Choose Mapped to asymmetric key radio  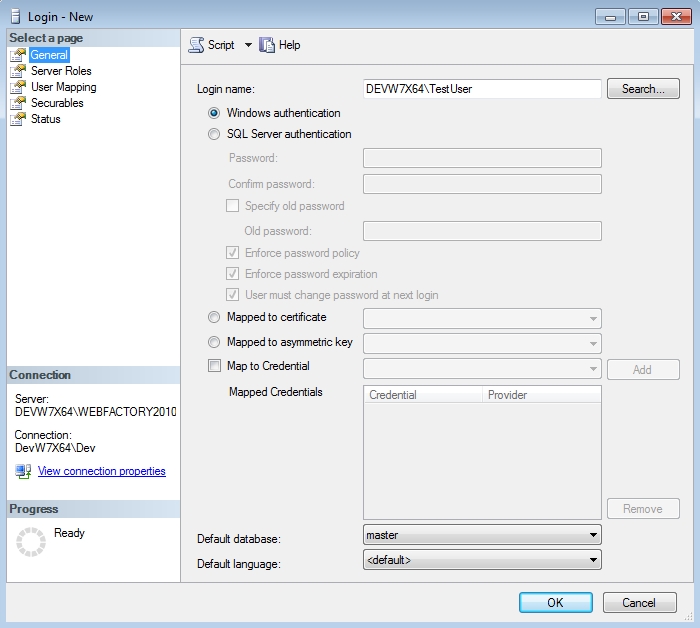coord(214,342)
